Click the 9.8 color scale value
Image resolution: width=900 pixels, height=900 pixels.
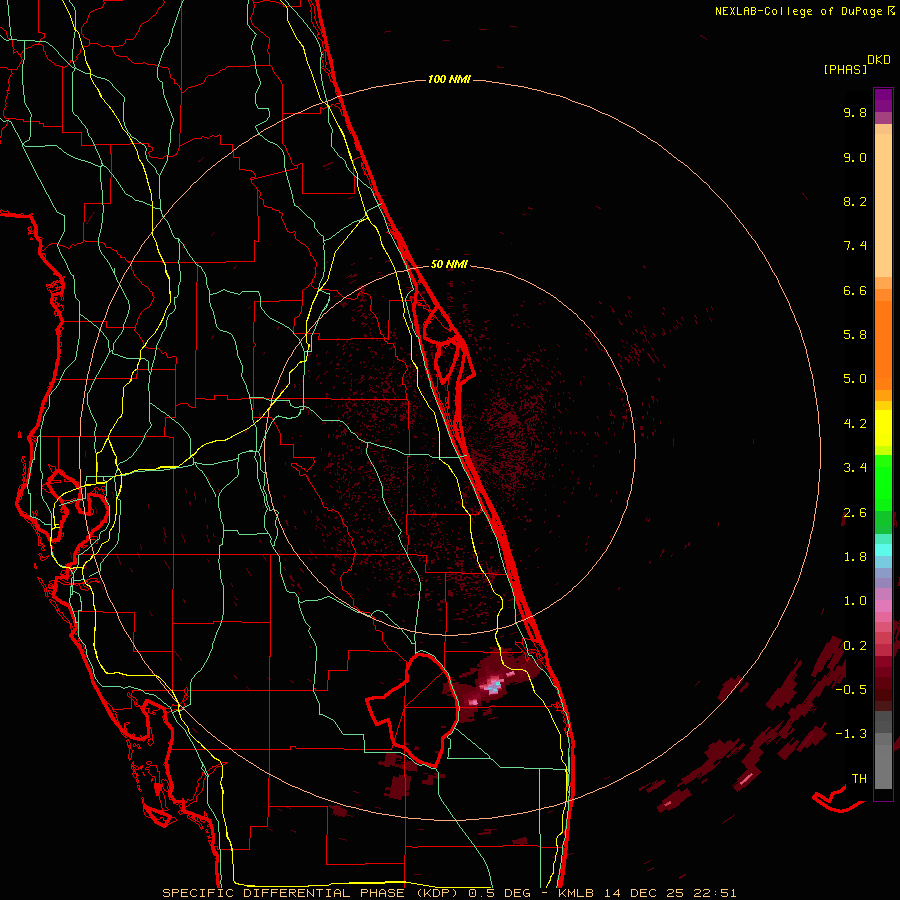tap(855, 112)
